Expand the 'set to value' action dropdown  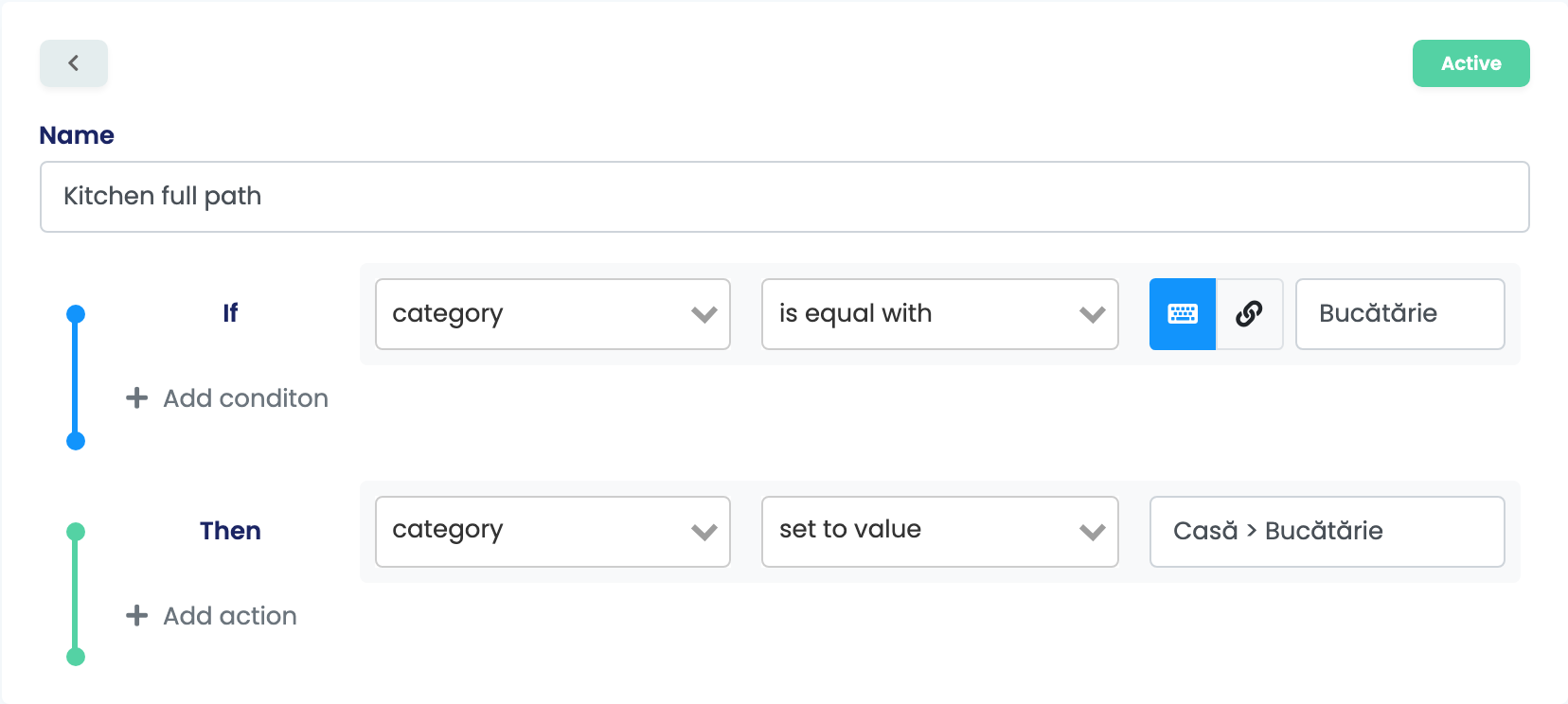[940, 532]
